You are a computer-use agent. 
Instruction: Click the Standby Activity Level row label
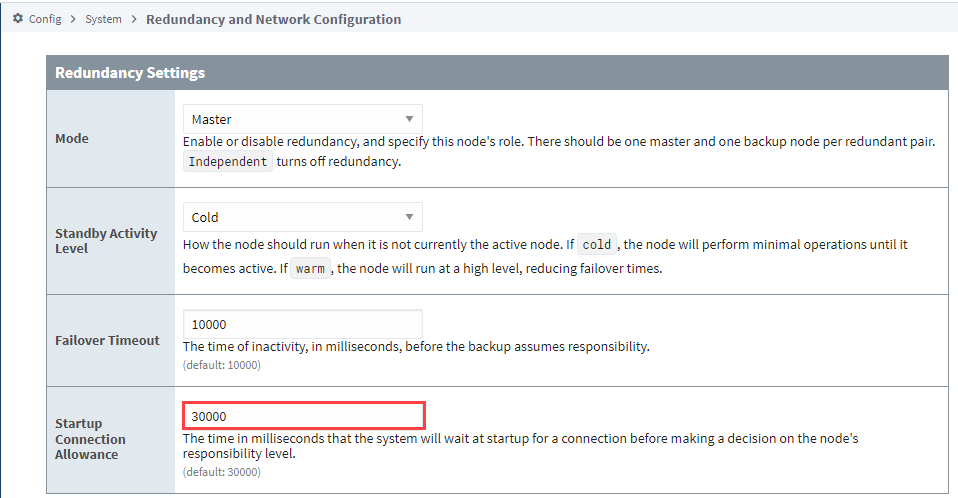tap(106, 241)
